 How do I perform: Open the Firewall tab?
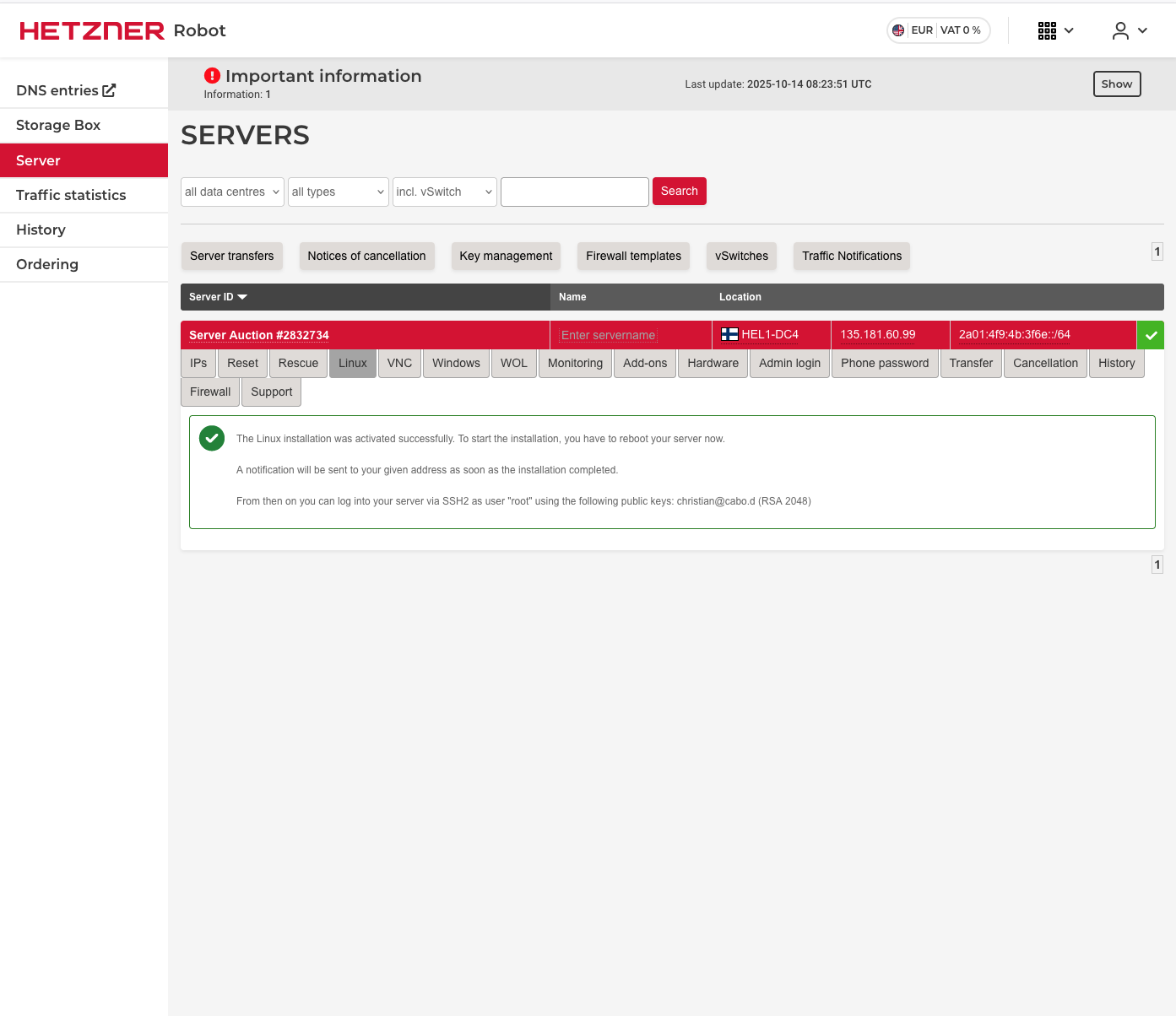point(210,392)
